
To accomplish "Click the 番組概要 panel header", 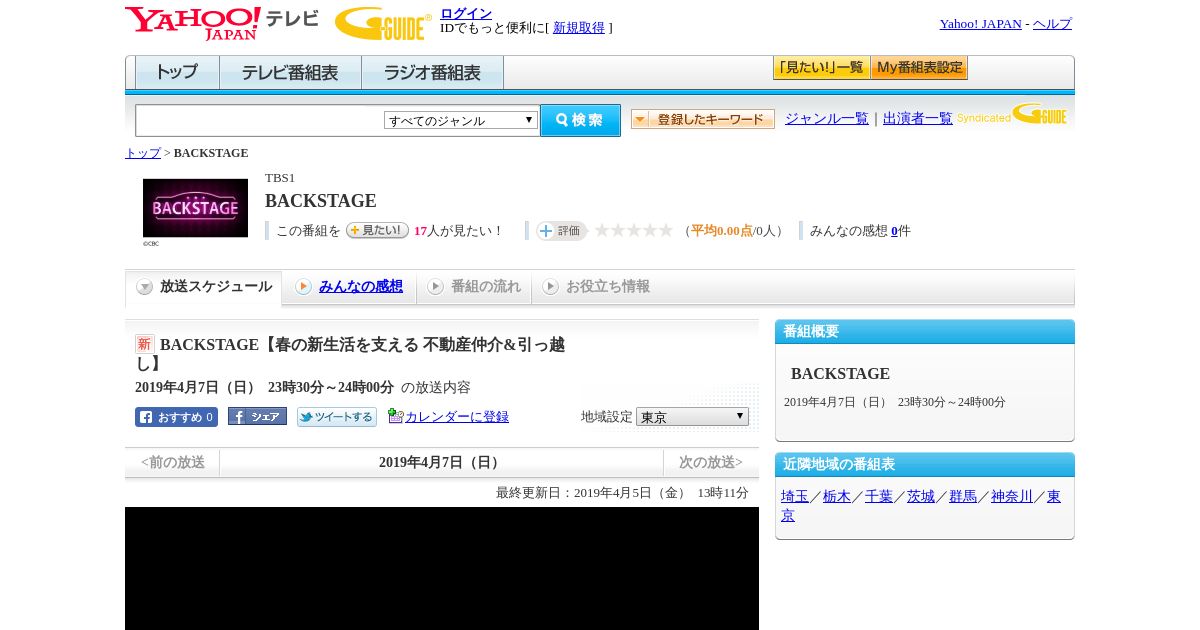I will click(x=925, y=332).
